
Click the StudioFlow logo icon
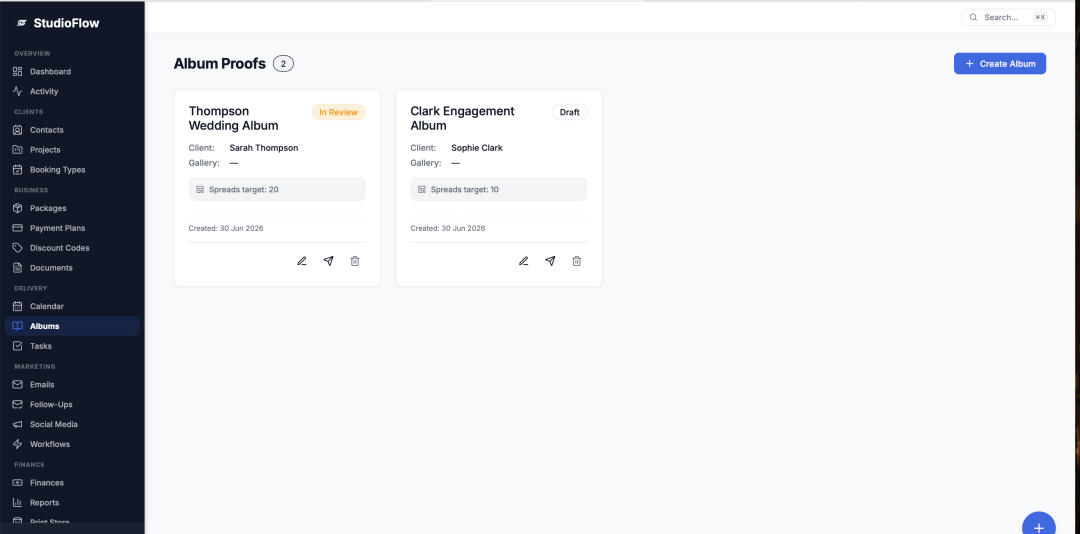(x=21, y=23)
